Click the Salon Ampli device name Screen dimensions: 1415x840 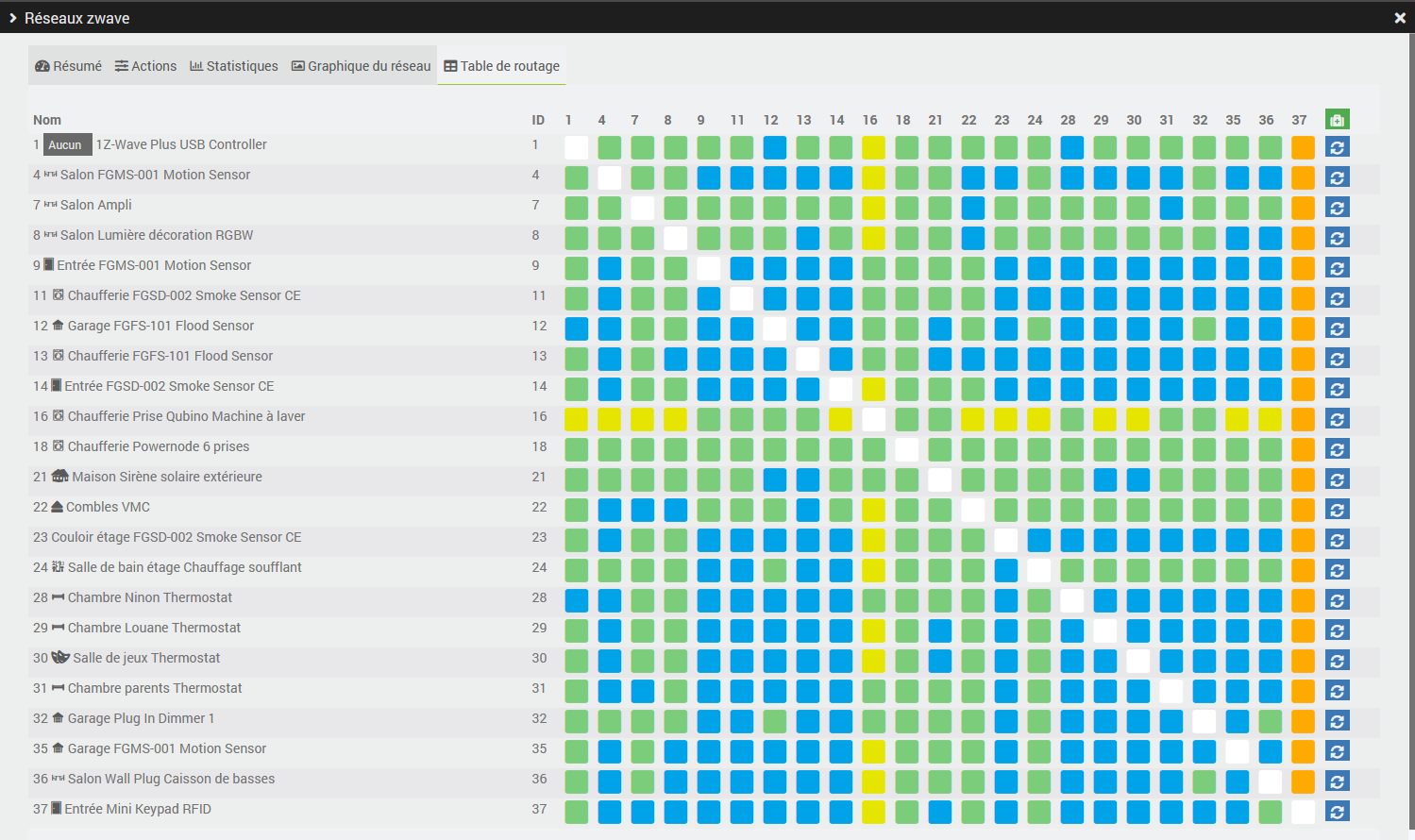96,205
